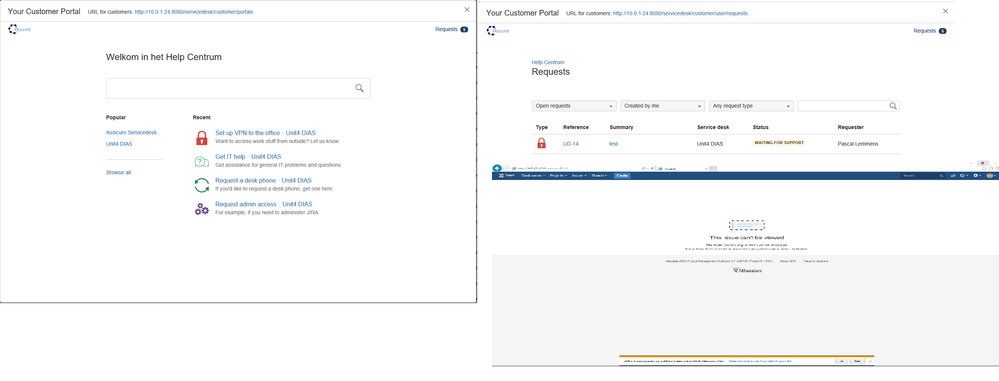The height and width of the screenshot is (381, 999).
Task: Click the Help Centrum breadcrumb link
Action: point(548,62)
